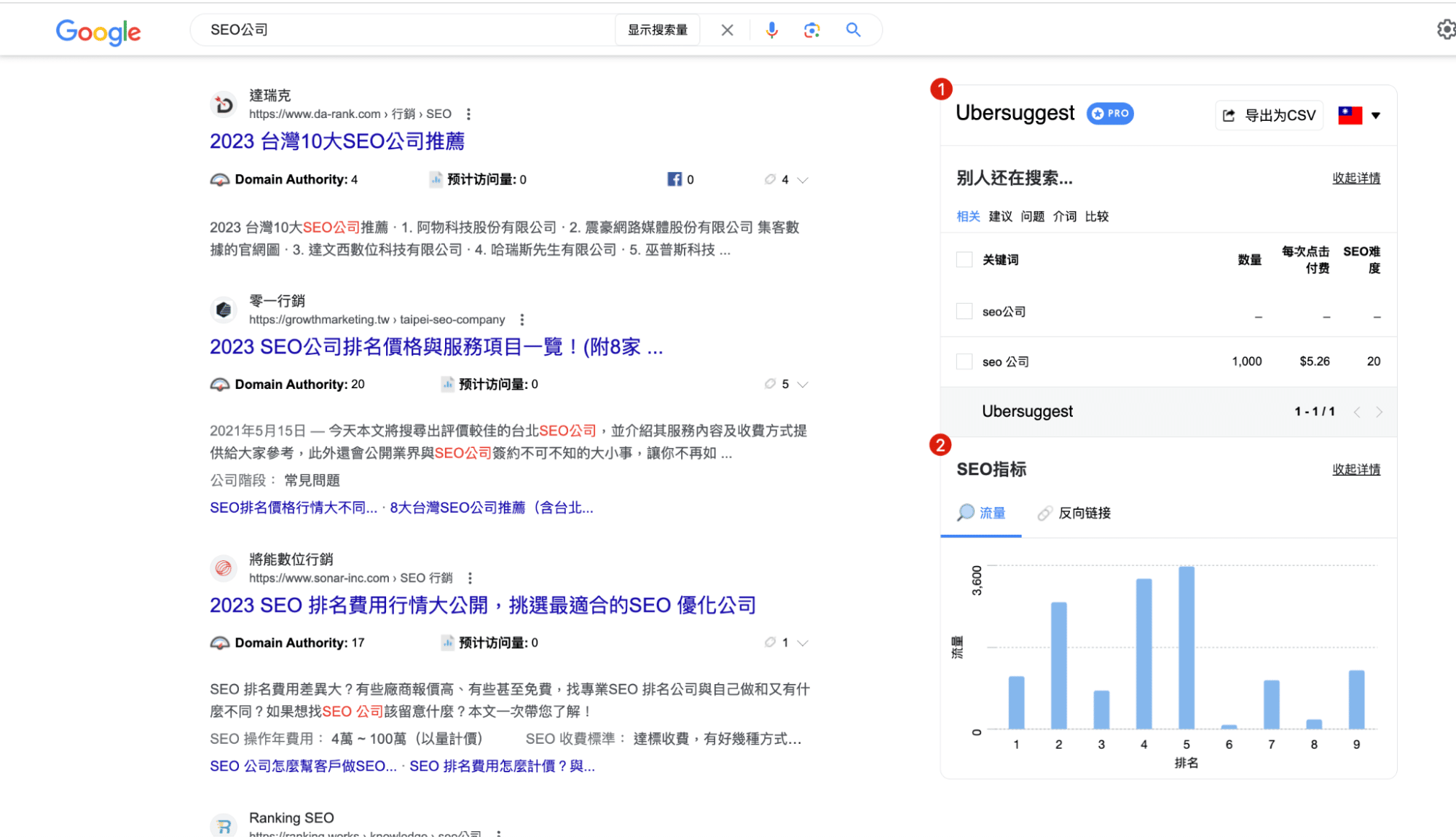Click the voice search microphone icon
This screenshot has height=837, width=1456.
coord(771,30)
